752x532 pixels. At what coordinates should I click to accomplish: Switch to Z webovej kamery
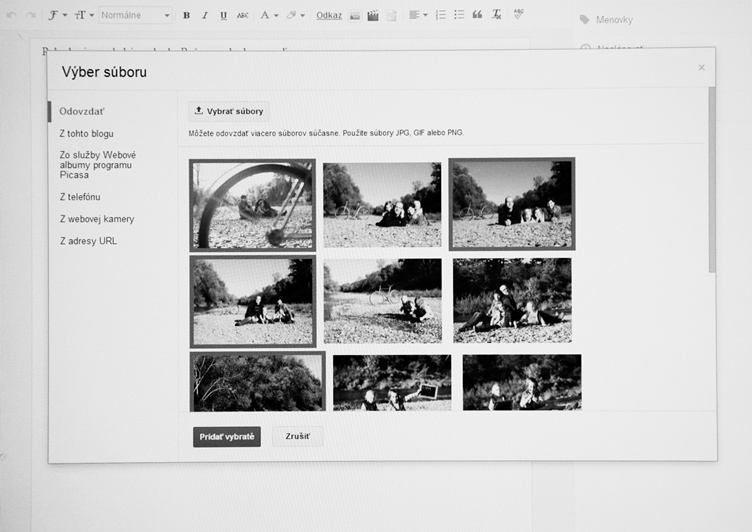click(97, 219)
